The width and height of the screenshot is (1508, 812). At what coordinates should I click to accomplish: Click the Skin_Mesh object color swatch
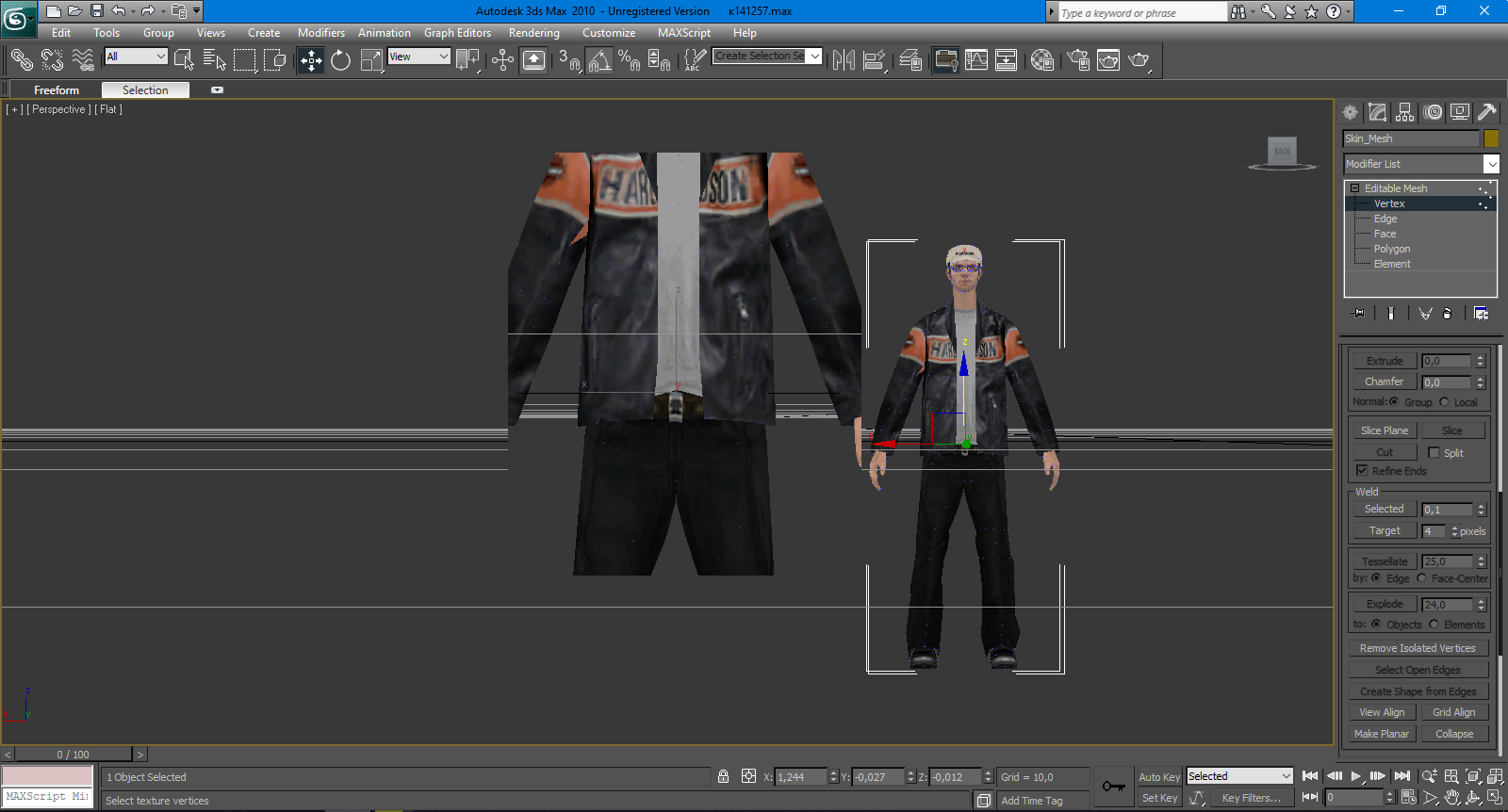pyautogui.click(x=1491, y=138)
